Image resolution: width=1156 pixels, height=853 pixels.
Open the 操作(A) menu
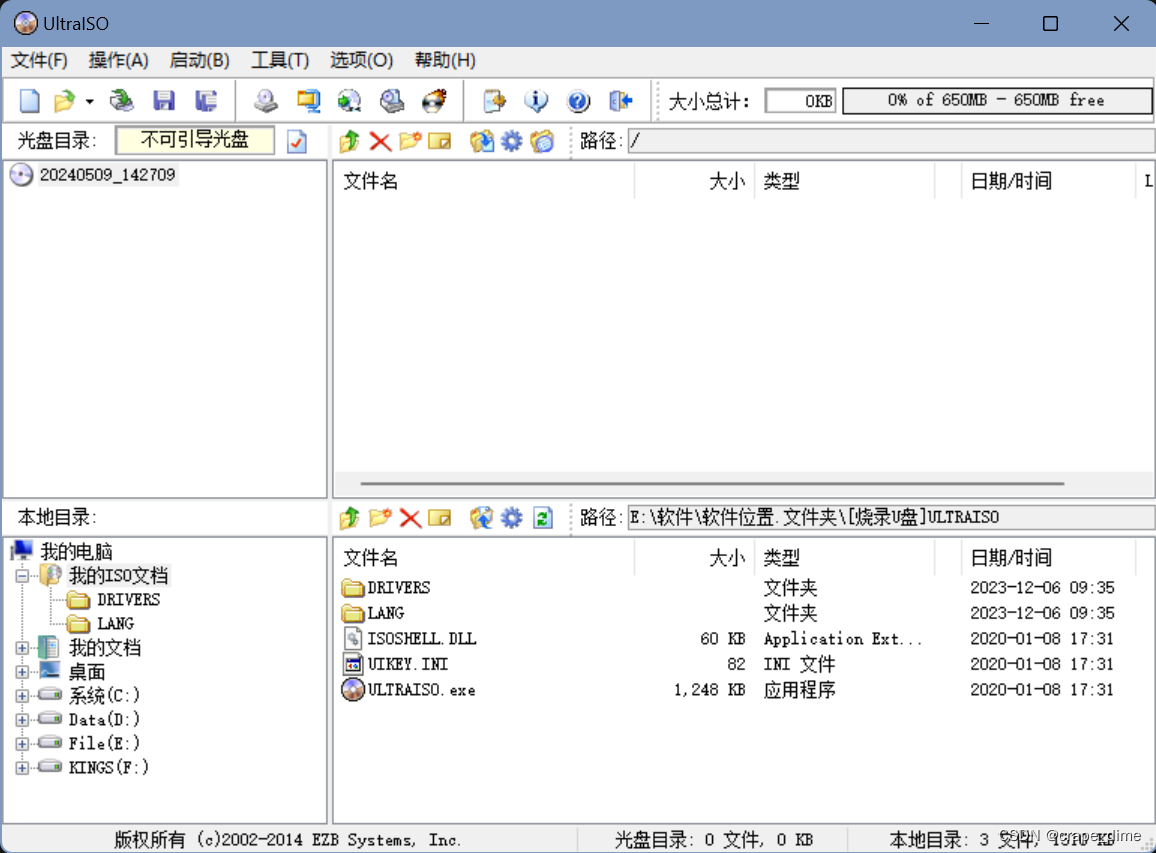119,60
